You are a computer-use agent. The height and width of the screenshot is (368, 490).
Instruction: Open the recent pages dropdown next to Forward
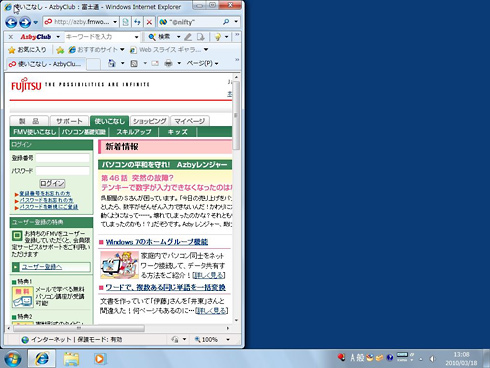(x=36, y=23)
